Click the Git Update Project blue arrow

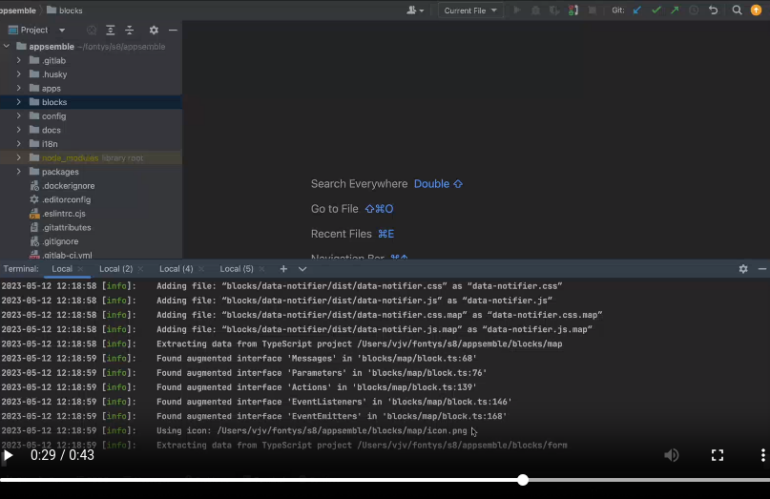pyautogui.click(x=637, y=10)
